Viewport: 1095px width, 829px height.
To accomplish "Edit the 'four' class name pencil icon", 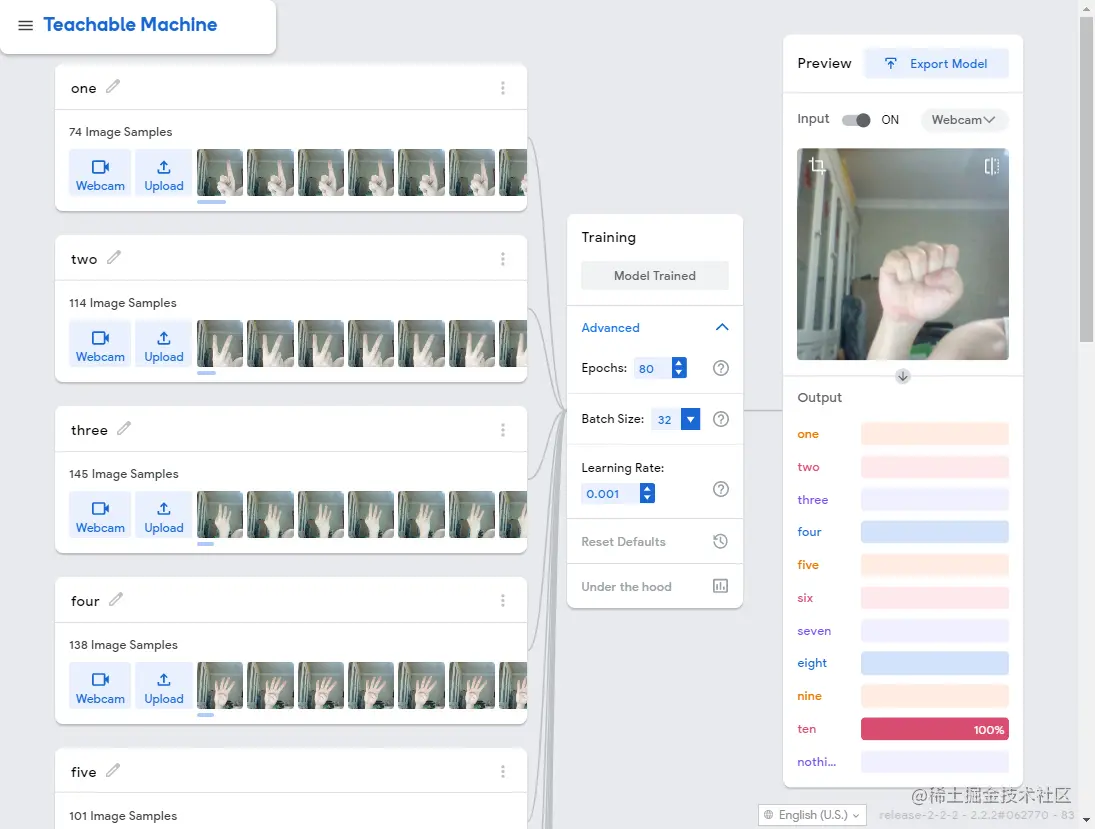I will [x=116, y=599].
